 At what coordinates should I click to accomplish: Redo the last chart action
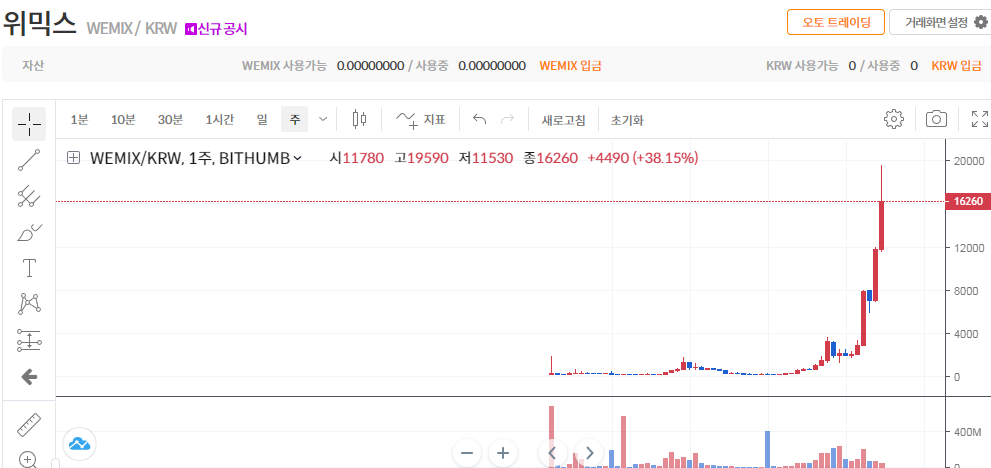coord(507,119)
